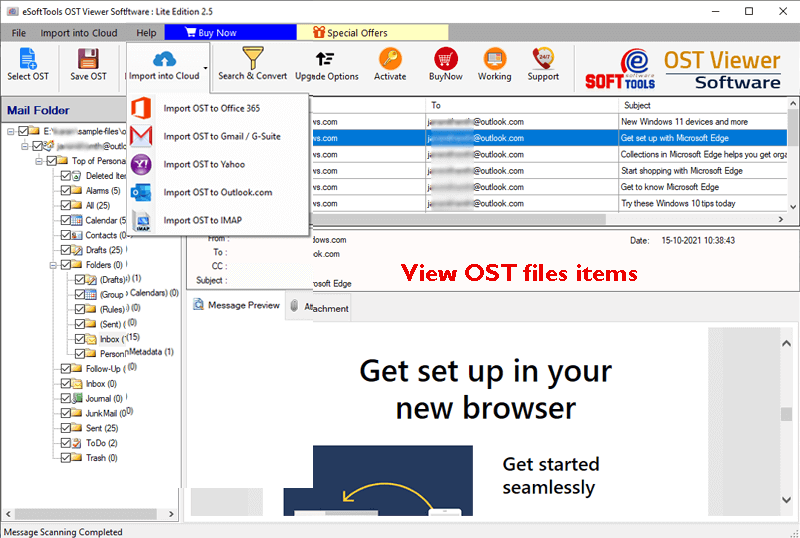This screenshot has height=538, width=800.
Task: Click the BuyNow cart icon
Action: [x=445, y=58]
